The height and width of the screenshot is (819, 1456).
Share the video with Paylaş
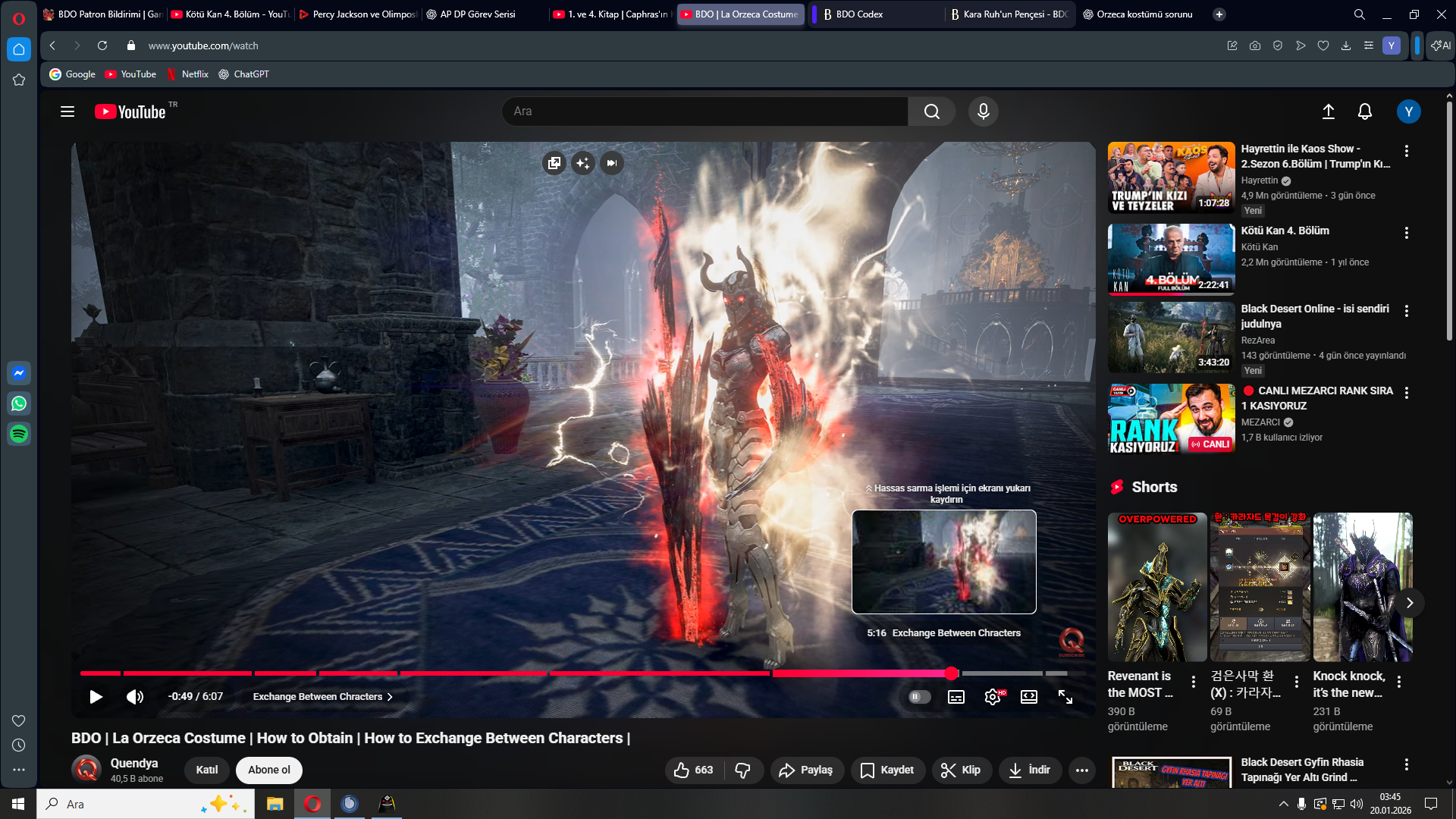pos(807,770)
